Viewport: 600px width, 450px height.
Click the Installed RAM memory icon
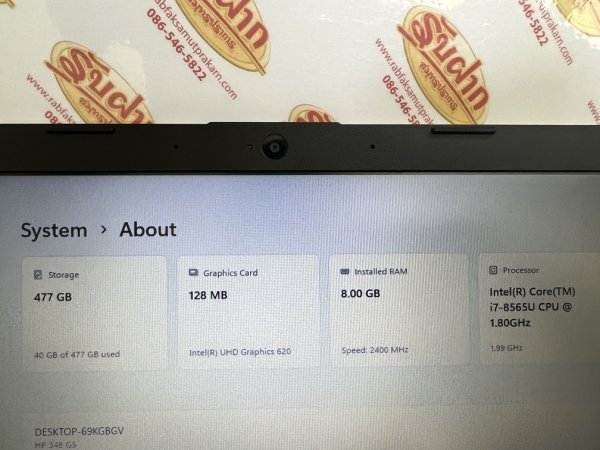(x=344, y=271)
